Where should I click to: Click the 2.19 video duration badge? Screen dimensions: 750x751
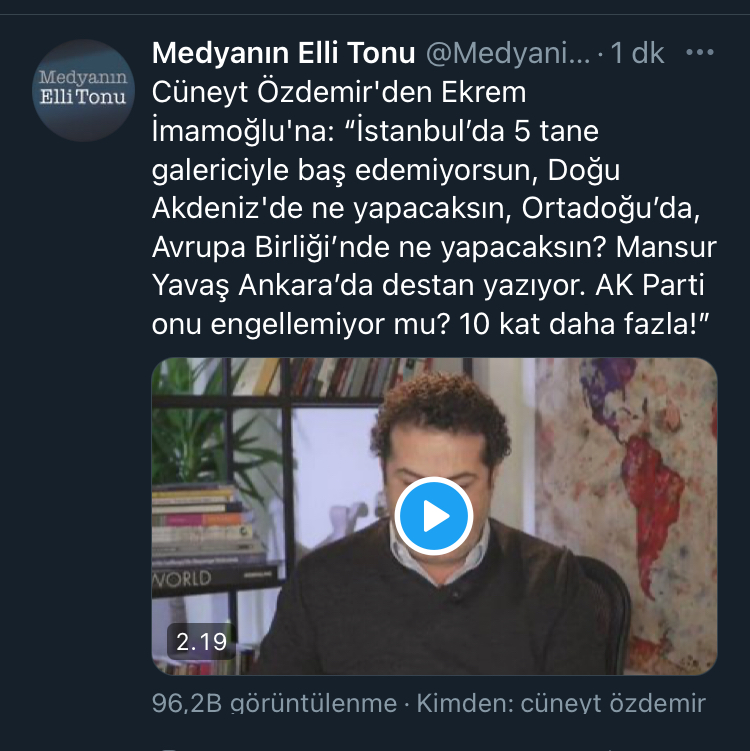tap(201, 642)
